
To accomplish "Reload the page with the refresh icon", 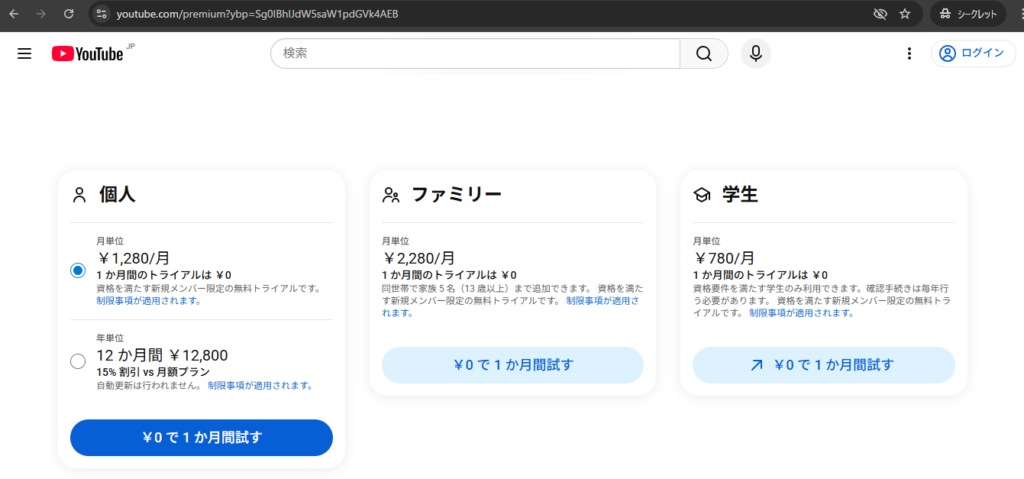I will (69, 14).
